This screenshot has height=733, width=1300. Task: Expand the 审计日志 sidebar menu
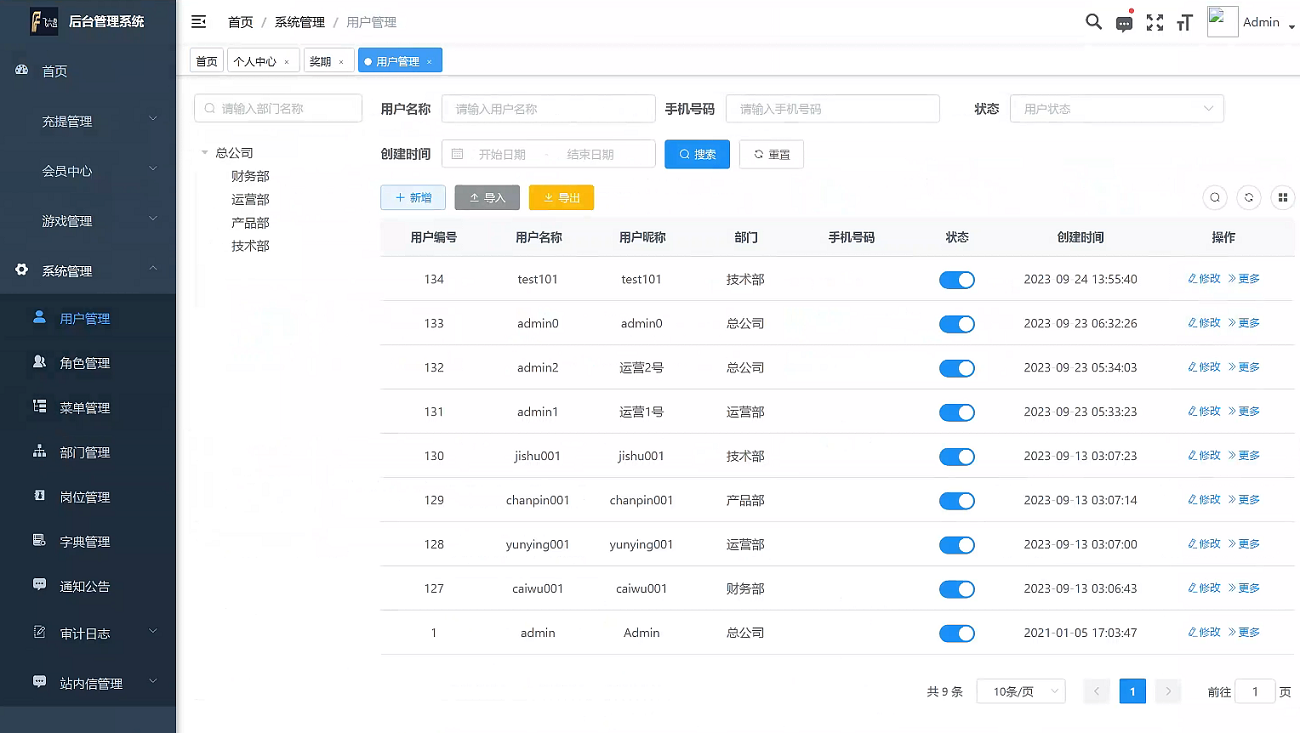(87, 633)
